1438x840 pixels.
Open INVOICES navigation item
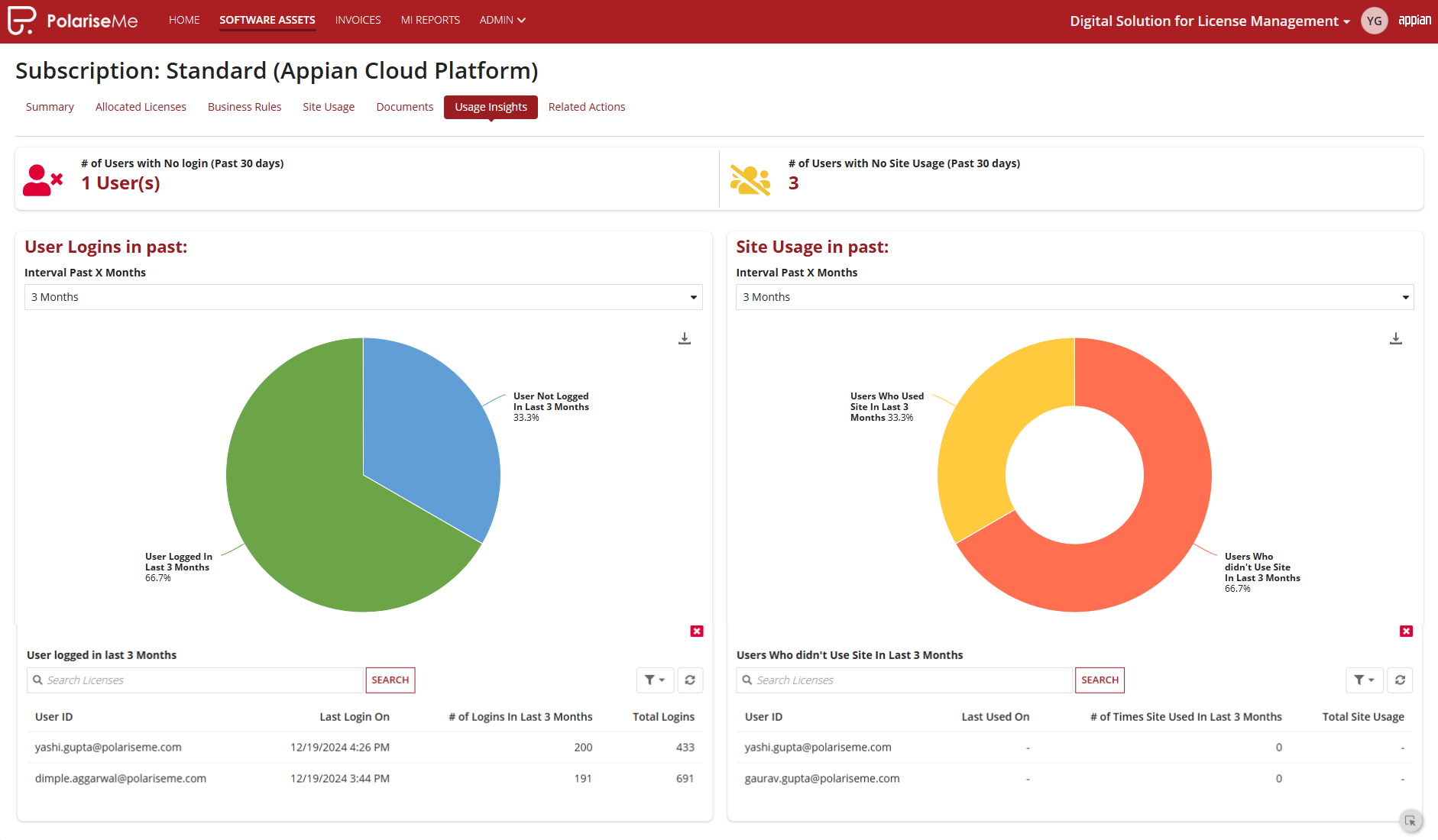pos(358,20)
